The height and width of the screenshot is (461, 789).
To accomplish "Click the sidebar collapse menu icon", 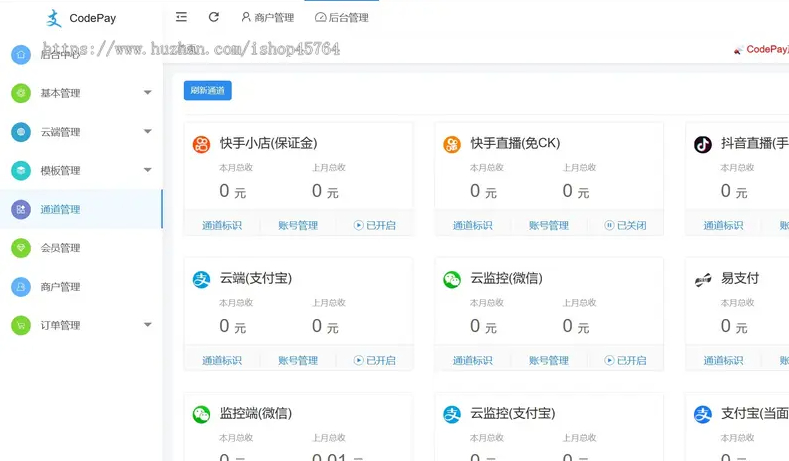I will point(181,17).
